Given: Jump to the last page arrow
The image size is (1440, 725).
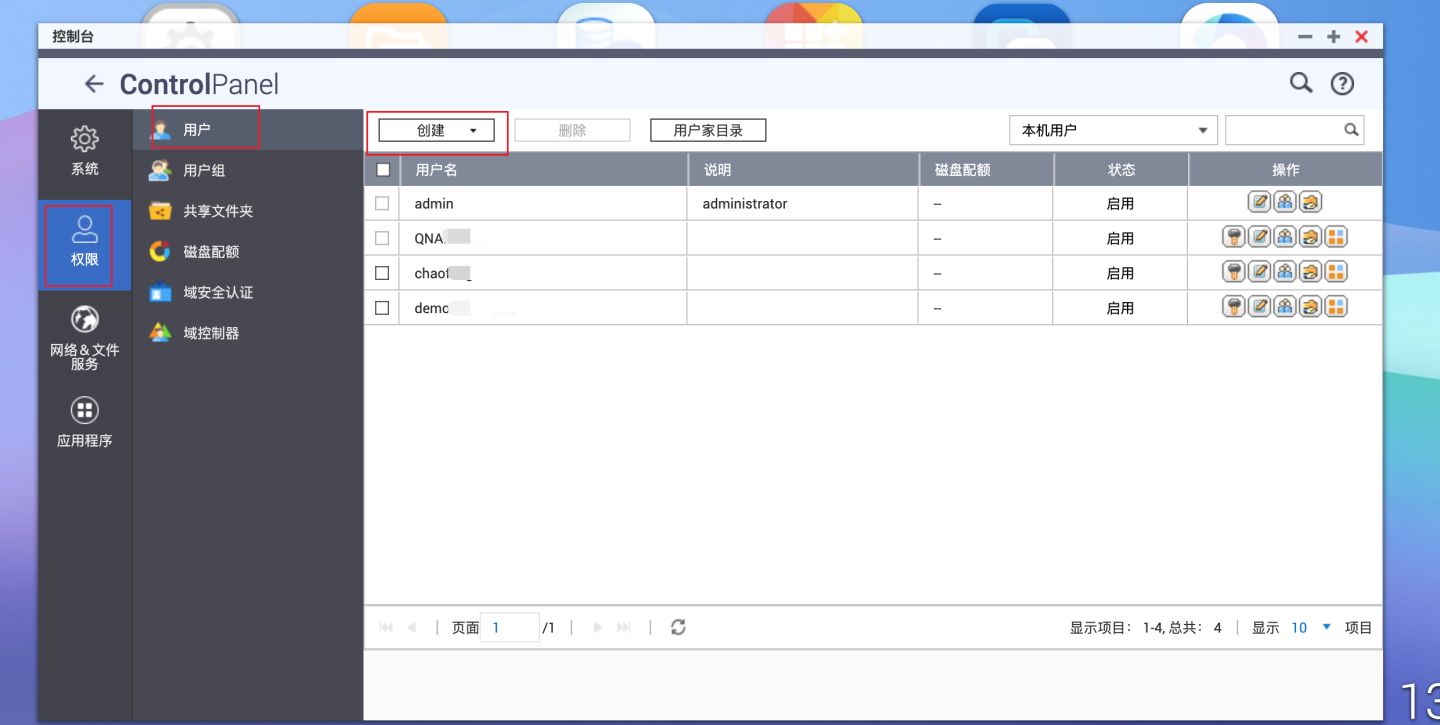Looking at the screenshot, I should 624,628.
